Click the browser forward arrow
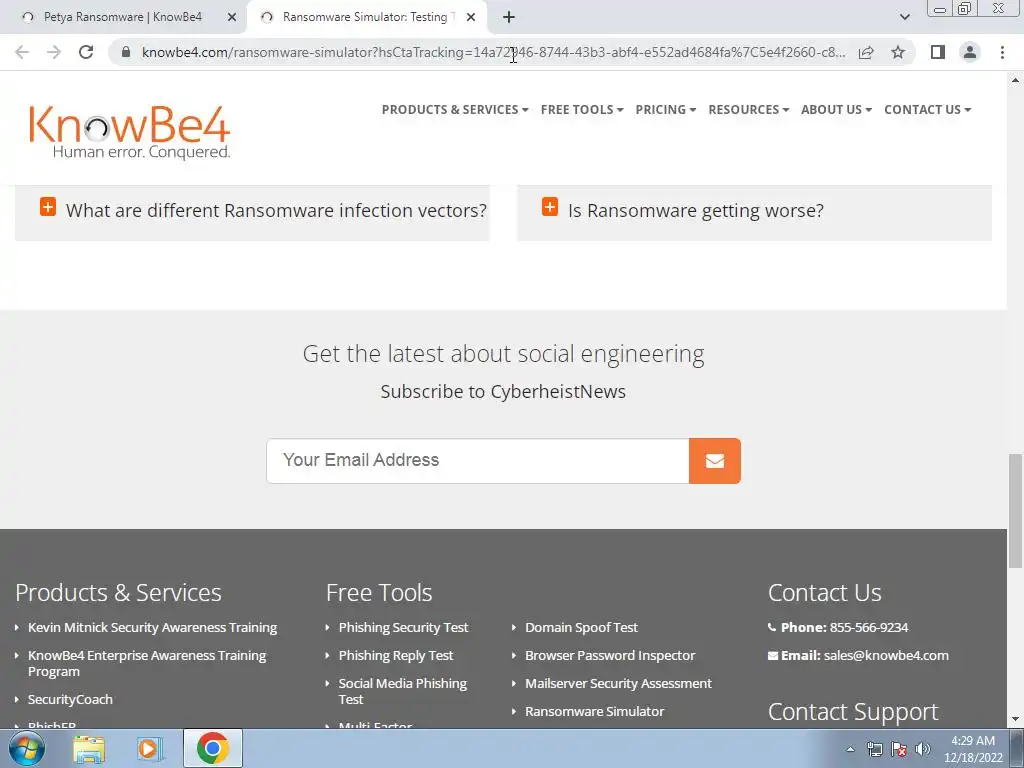This screenshot has height=768, width=1024. (x=54, y=52)
